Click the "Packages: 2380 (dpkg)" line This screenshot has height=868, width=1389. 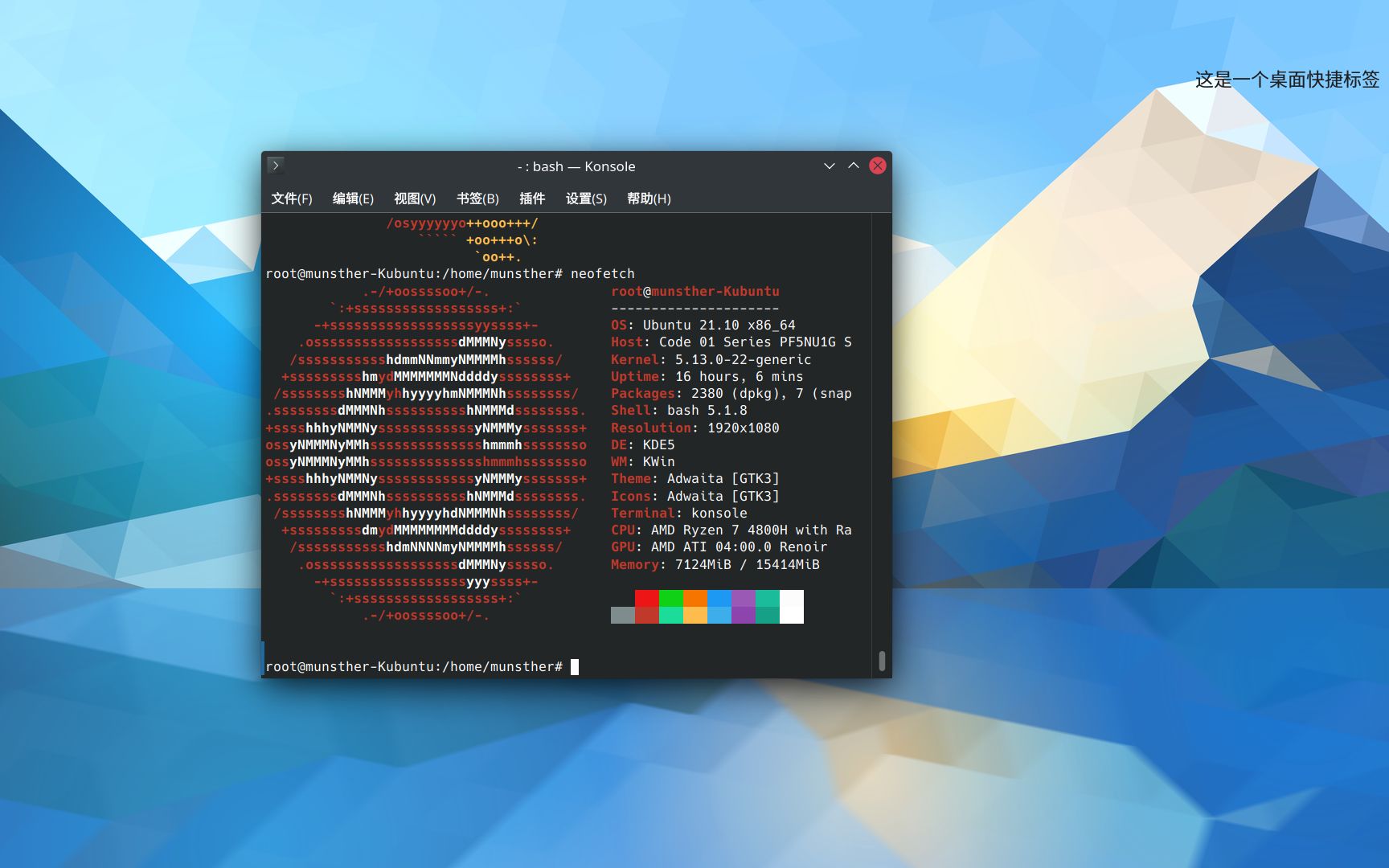tap(731, 394)
